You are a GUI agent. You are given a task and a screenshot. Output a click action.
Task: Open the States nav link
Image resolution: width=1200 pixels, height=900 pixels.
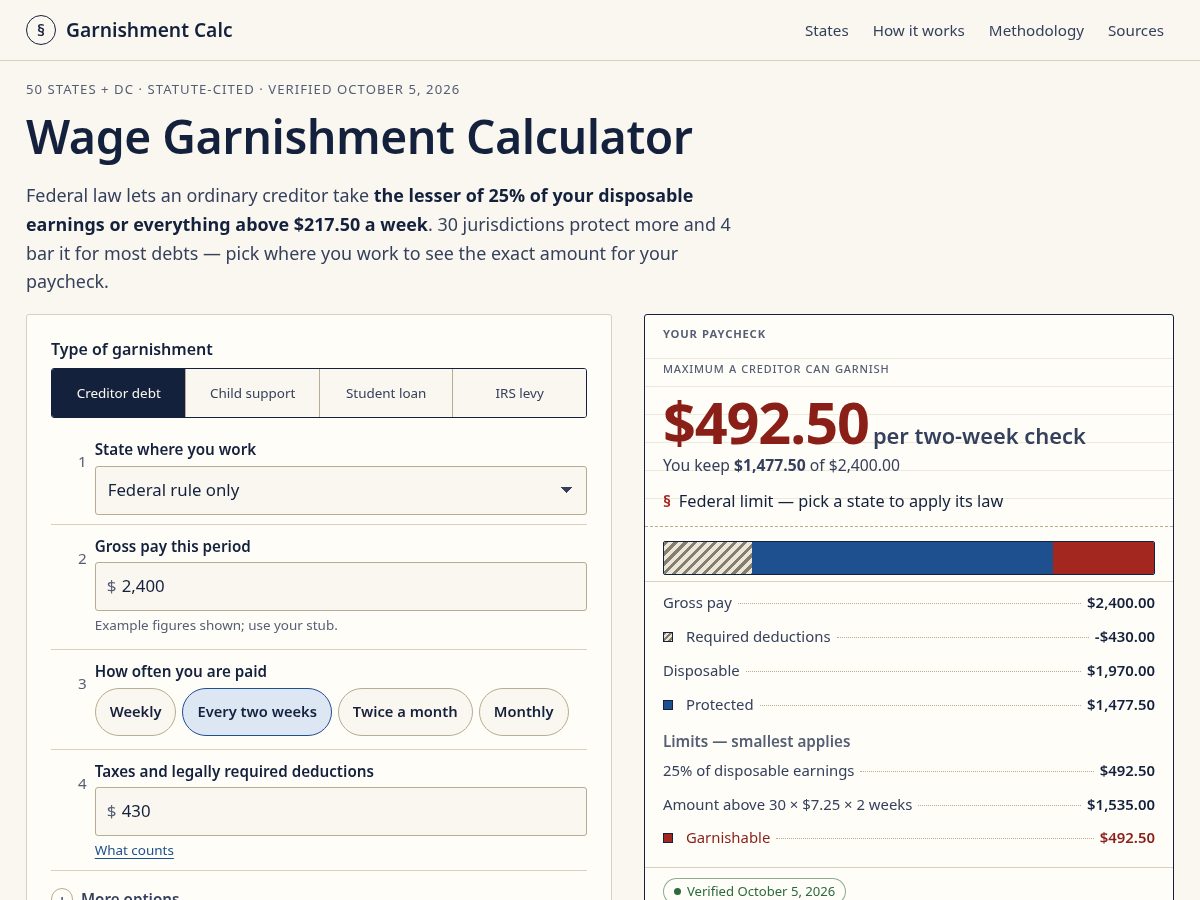pos(826,31)
